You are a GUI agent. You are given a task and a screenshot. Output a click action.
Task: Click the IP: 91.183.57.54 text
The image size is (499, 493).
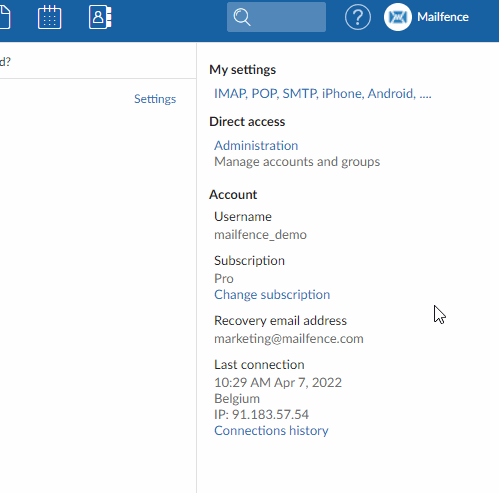click(x=261, y=415)
